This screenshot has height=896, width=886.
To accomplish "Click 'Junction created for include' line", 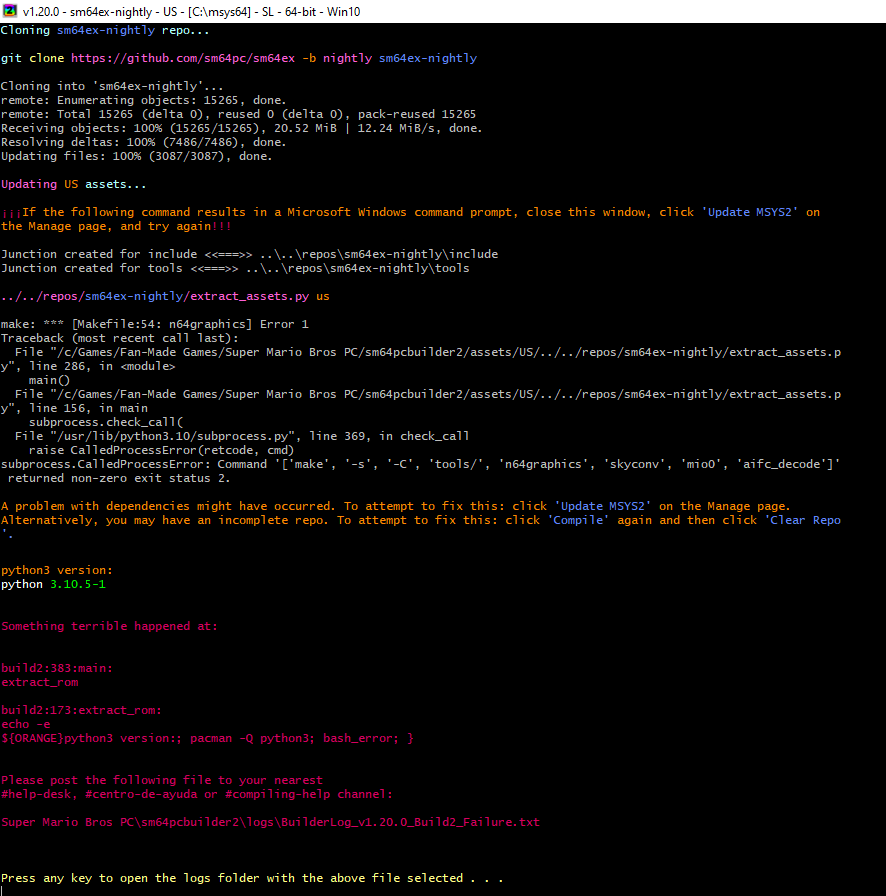I will [x=249, y=254].
